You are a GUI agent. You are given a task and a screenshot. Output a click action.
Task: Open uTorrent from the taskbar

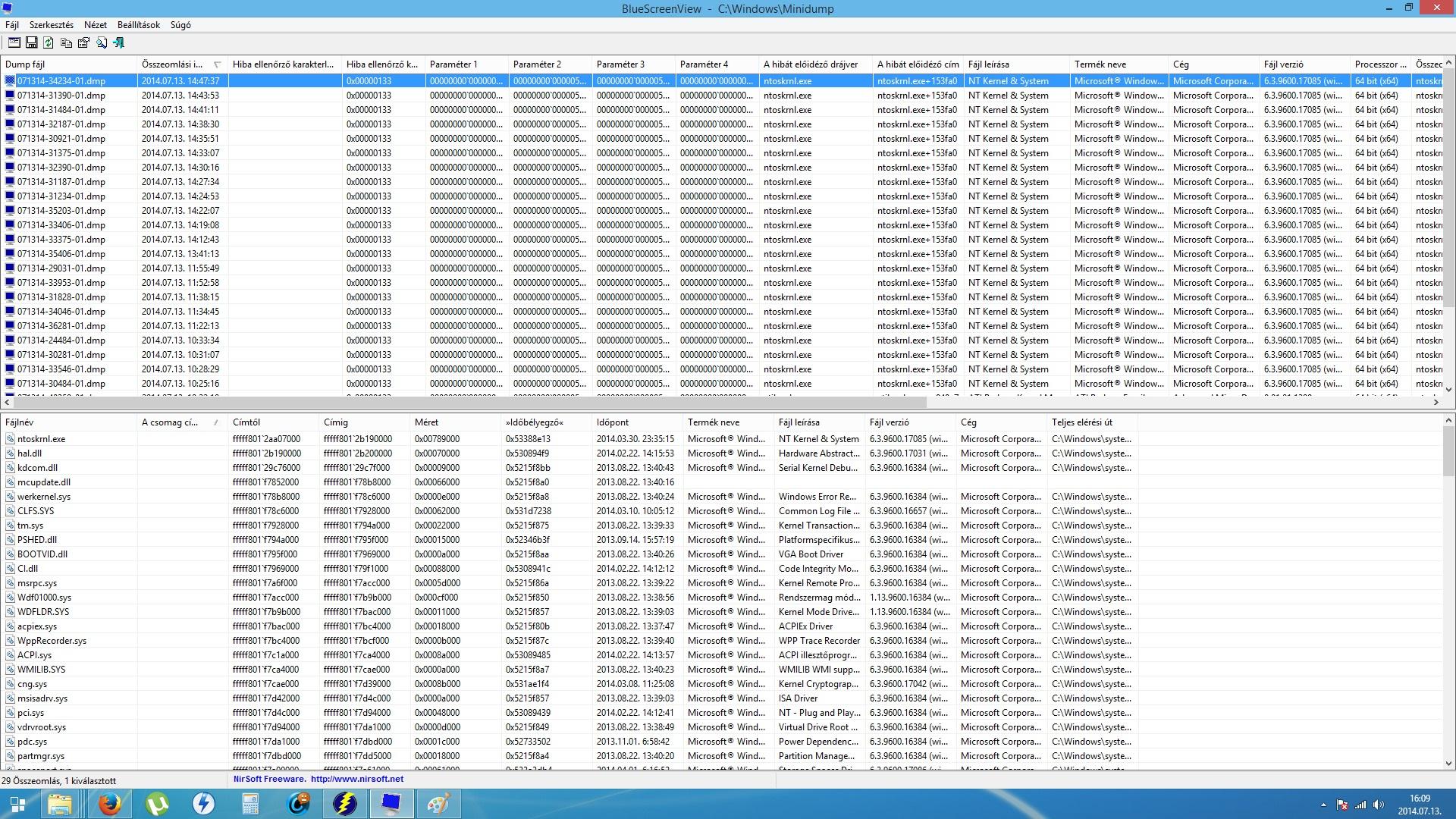pos(156,804)
